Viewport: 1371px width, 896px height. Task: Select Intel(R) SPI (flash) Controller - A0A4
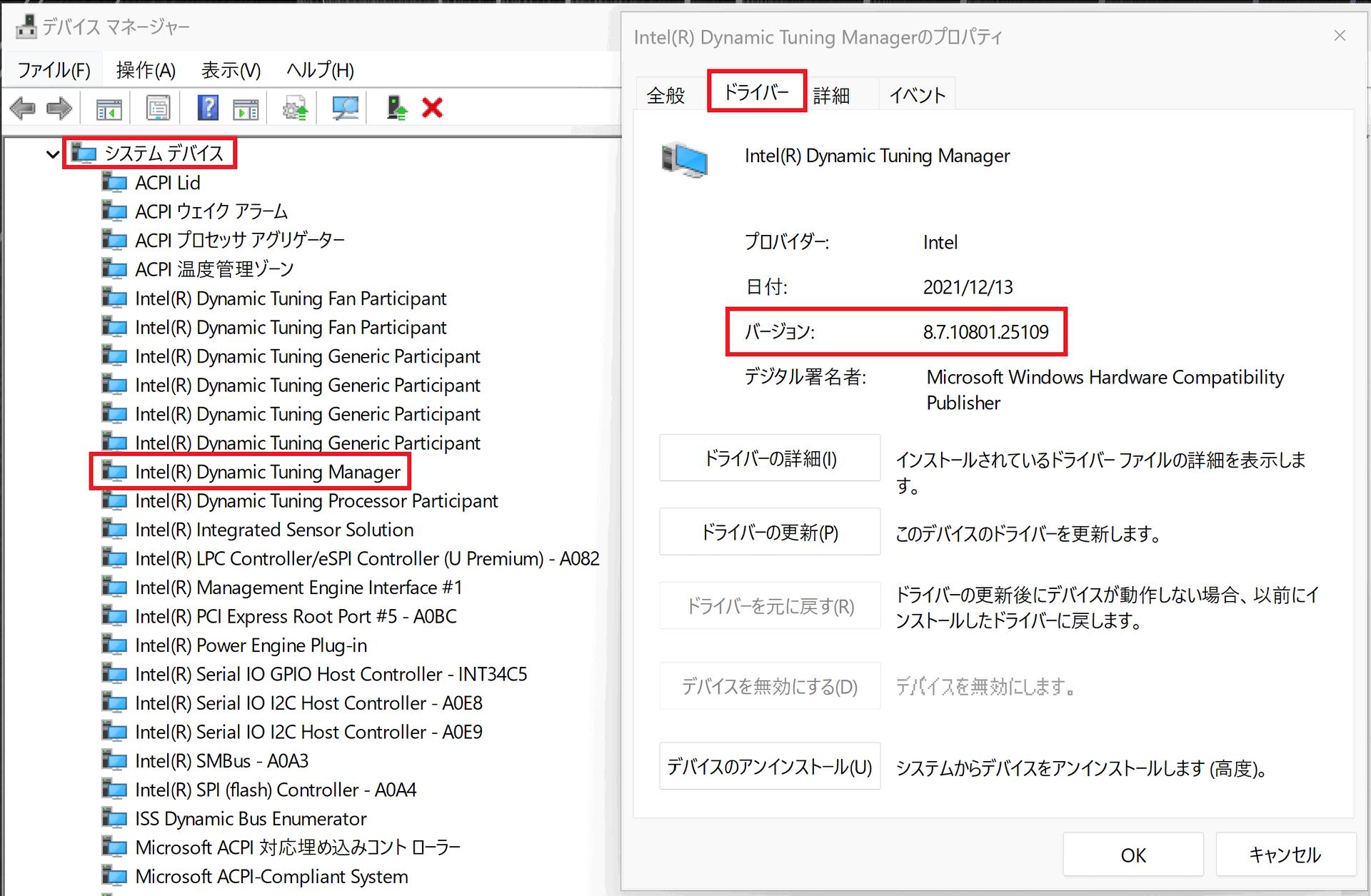pyautogui.click(x=276, y=790)
